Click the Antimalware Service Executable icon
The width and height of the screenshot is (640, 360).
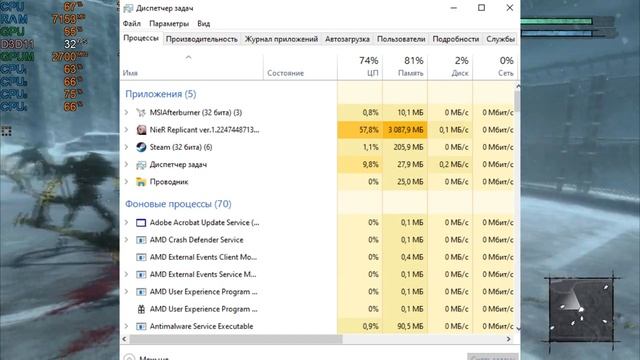point(141,326)
